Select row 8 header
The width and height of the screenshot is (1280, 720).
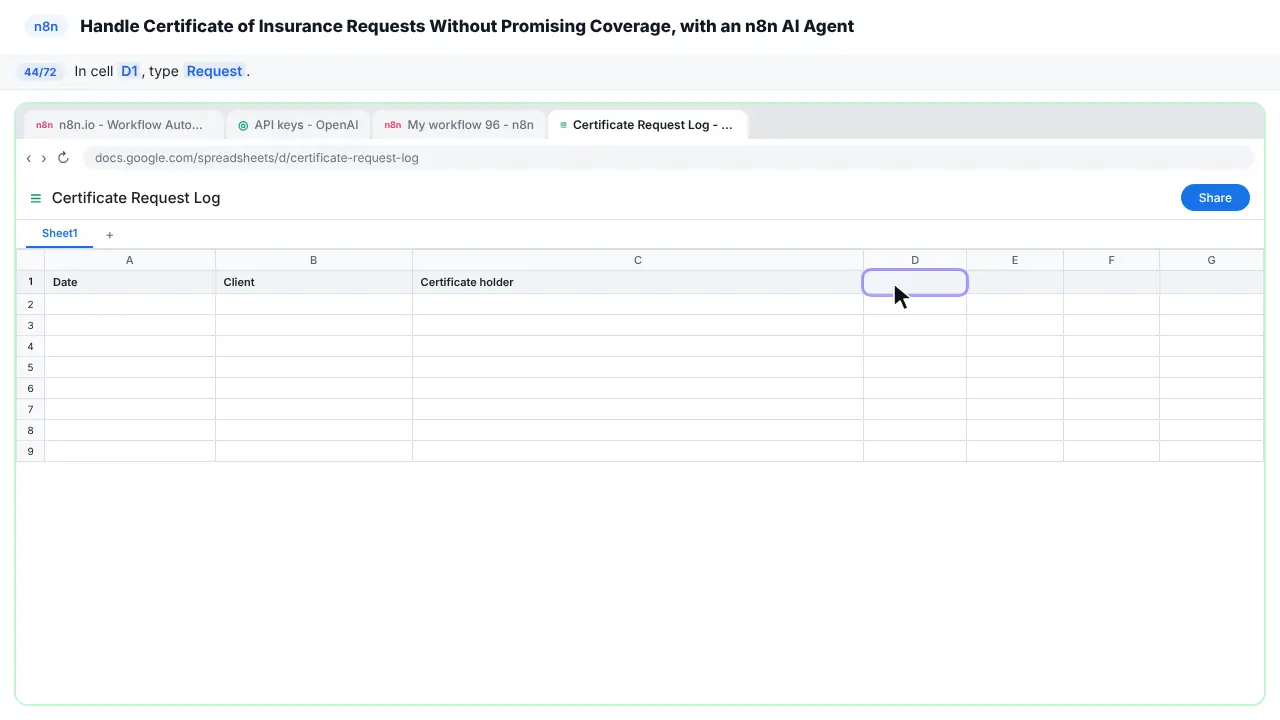point(30,430)
